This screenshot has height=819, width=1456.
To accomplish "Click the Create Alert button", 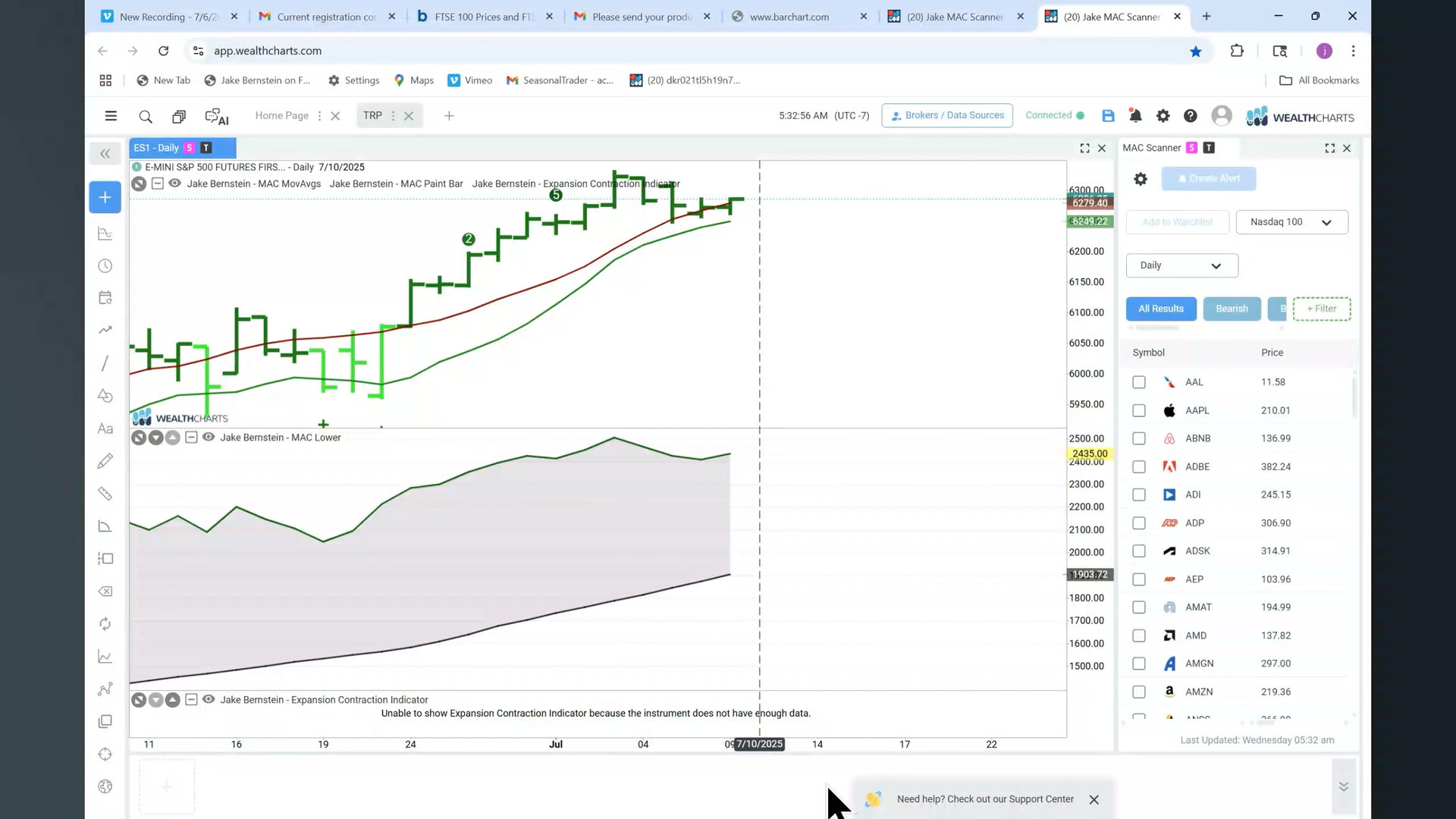I will point(1209,179).
